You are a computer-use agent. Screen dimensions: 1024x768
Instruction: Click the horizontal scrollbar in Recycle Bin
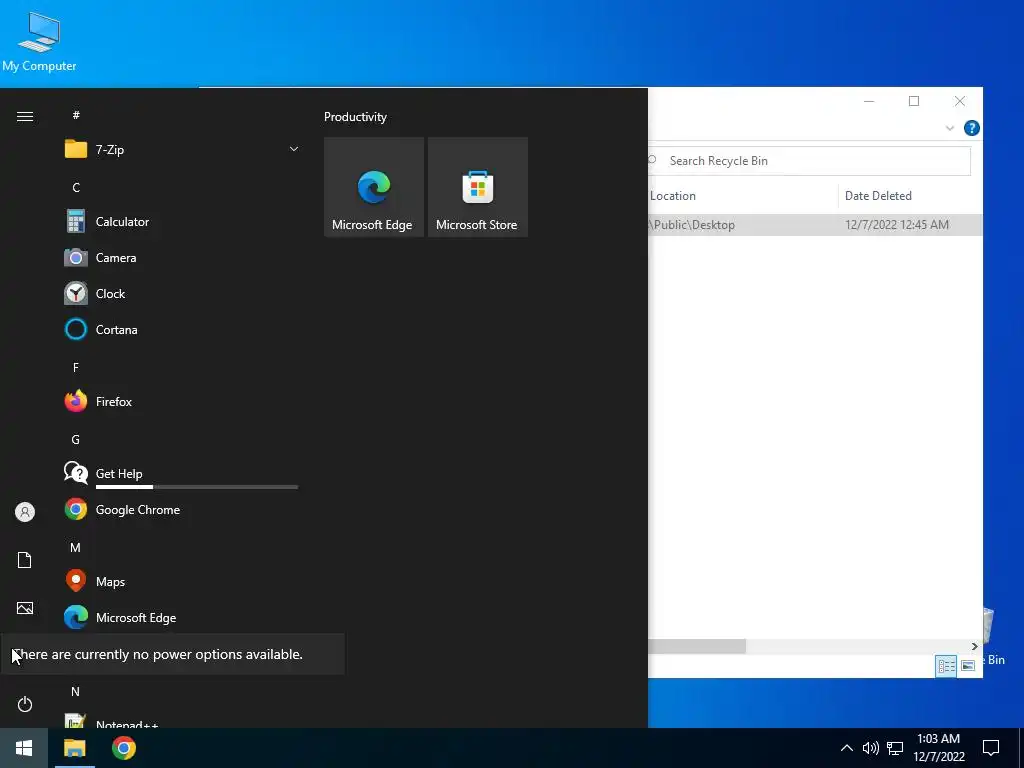pyautogui.click(x=697, y=646)
